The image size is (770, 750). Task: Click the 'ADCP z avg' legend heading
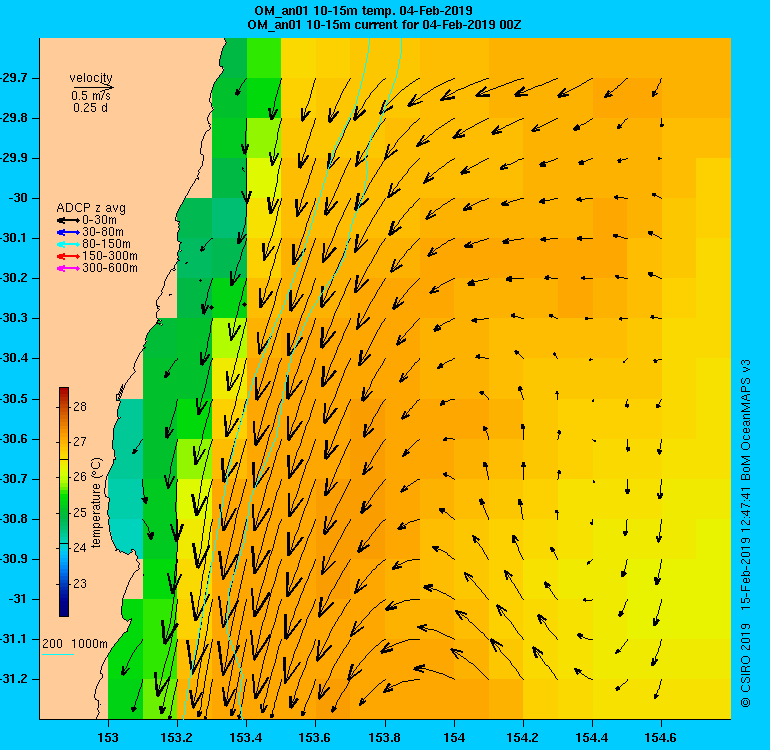click(91, 208)
